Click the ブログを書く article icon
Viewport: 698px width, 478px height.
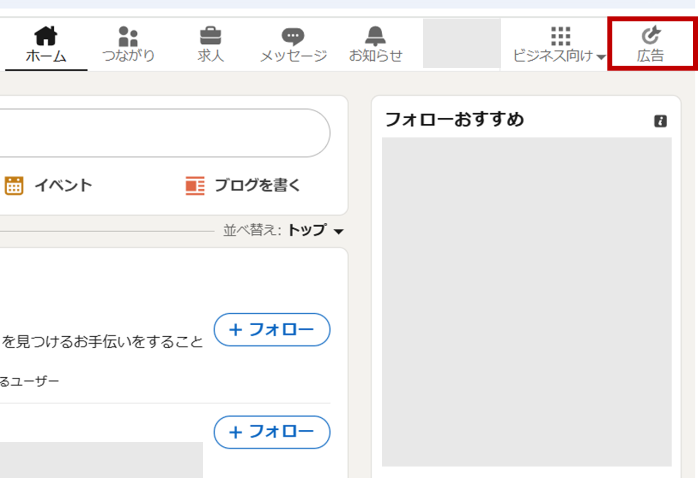195,186
